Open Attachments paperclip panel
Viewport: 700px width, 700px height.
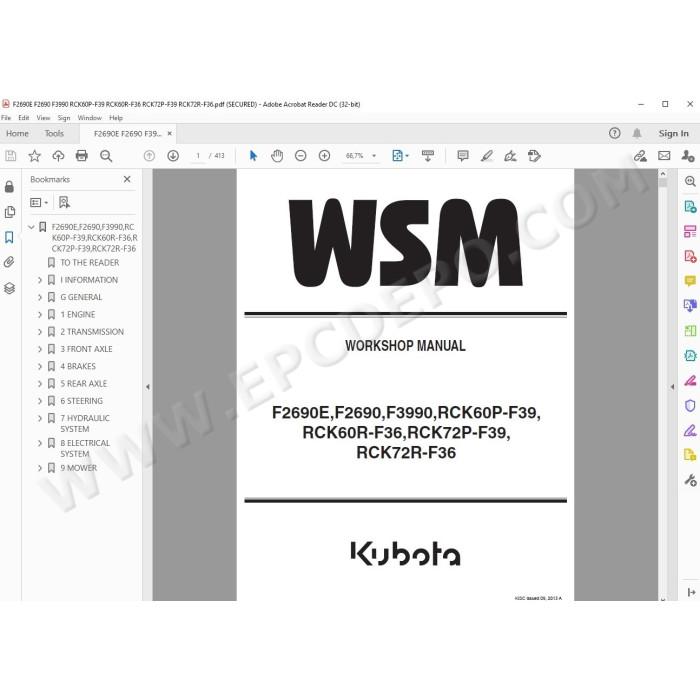click(9, 262)
